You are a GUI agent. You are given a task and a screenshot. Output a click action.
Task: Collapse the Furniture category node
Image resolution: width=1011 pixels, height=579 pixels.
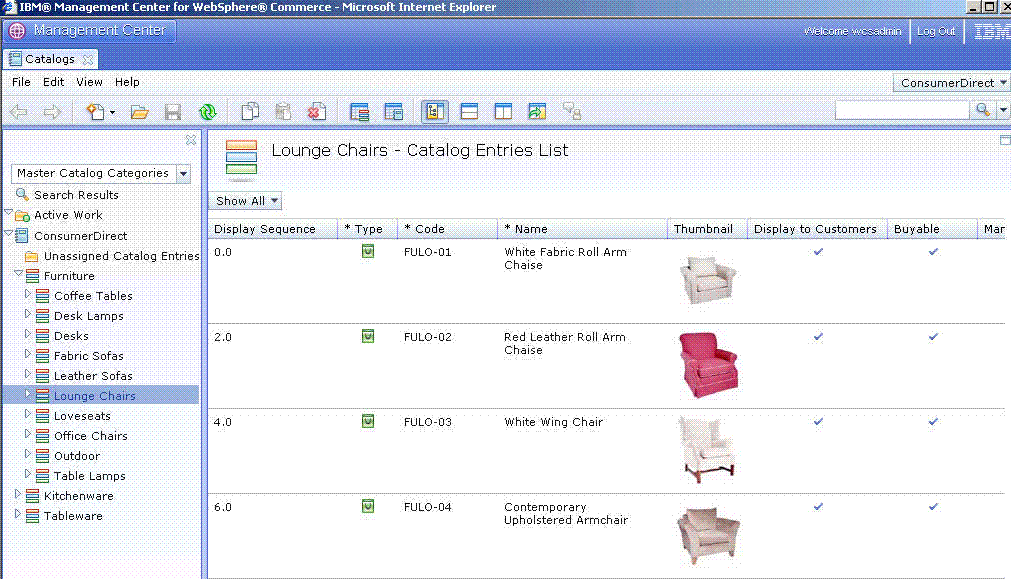pyautogui.click(x=19, y=274)
